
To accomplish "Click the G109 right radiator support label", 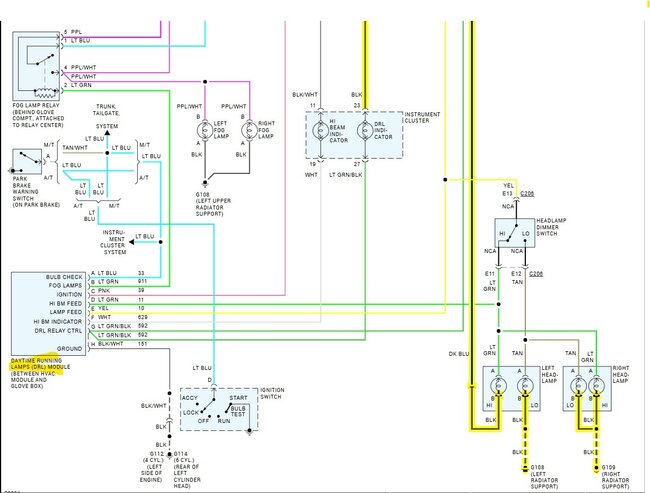I will pos(615,477).
